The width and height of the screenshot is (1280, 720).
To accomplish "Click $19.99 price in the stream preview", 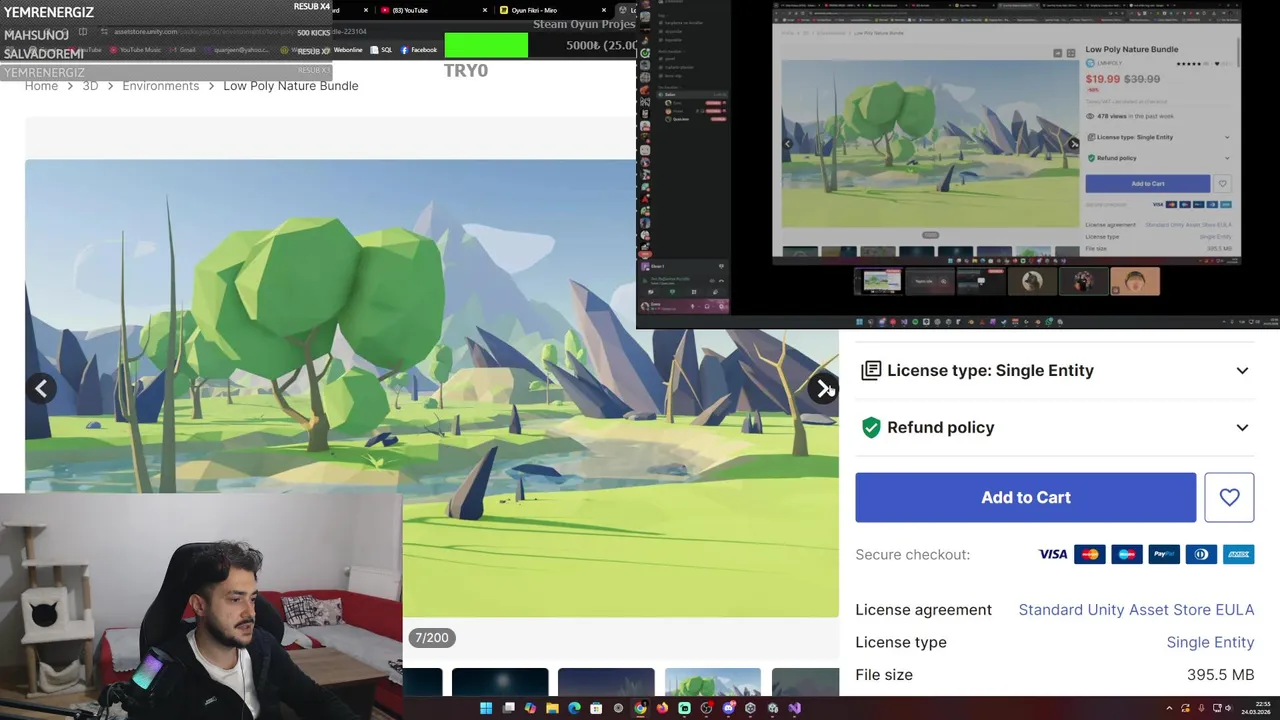I will tap(1103, 79).
